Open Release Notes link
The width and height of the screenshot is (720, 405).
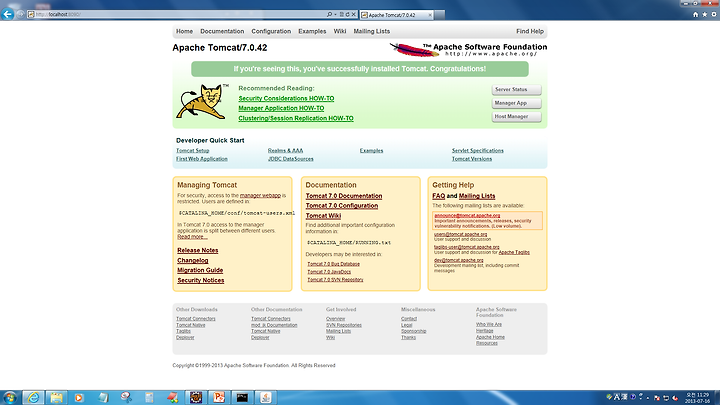(x=197, y=250)
